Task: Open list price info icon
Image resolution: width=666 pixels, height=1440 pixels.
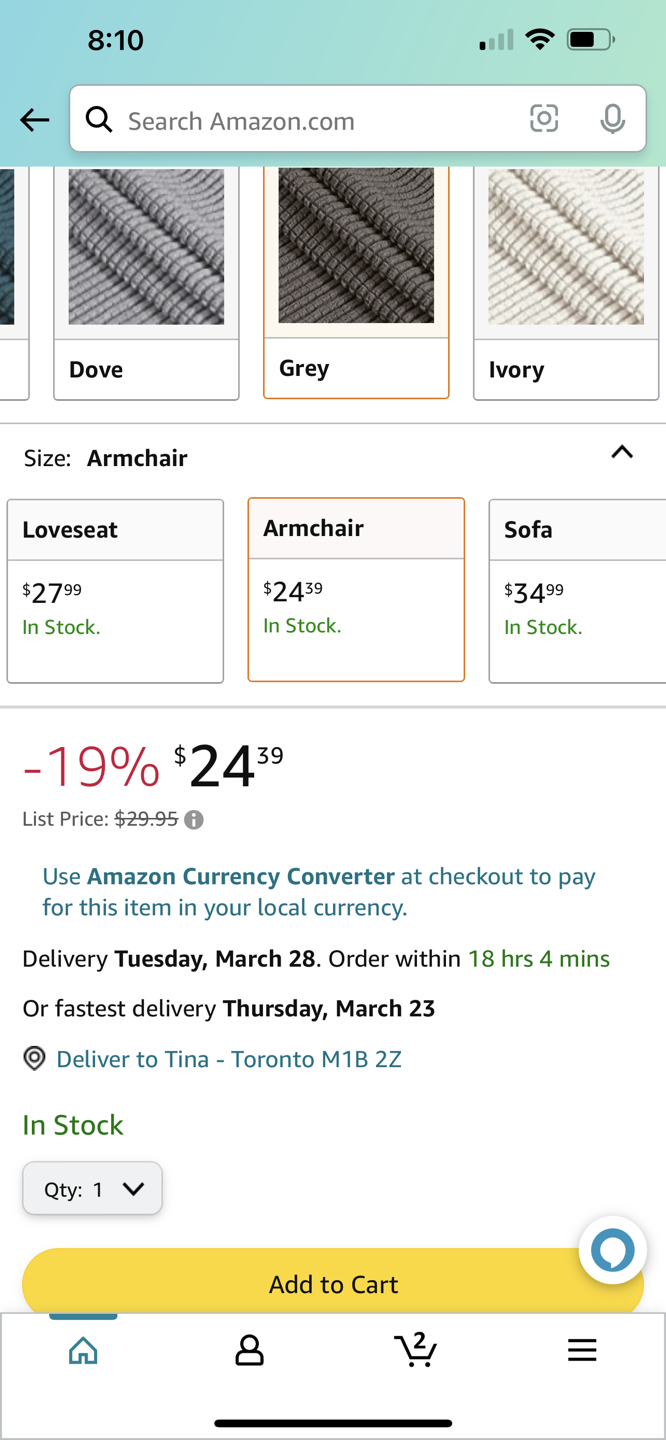Action: pos(194,820)
